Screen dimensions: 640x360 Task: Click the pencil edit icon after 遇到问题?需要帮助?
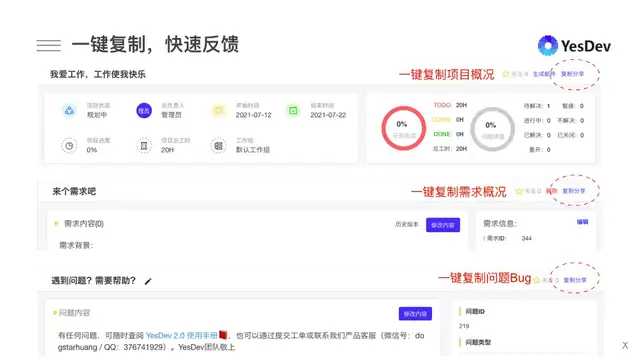(x=148, y=281)
